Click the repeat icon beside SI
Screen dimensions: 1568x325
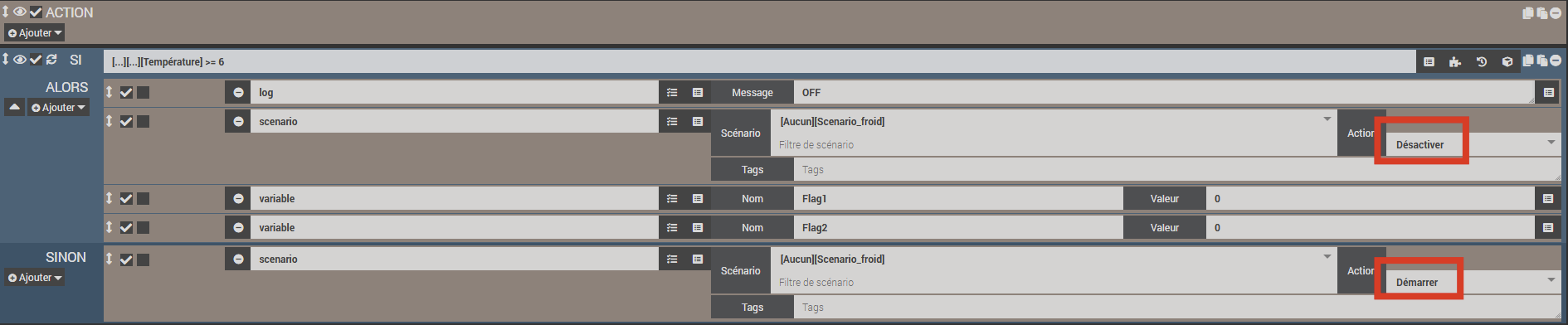click(52, 60)
